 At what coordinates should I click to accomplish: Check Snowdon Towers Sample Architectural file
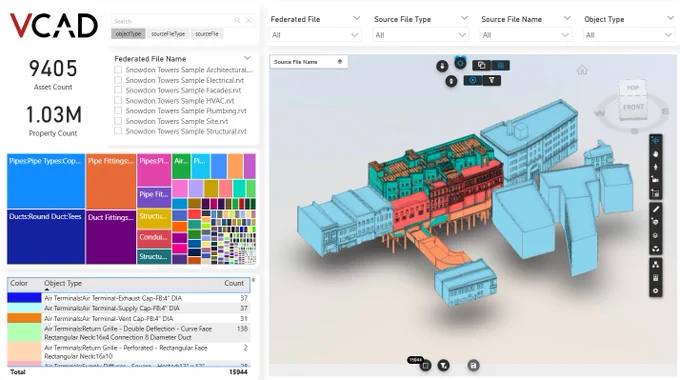tap(118, 70)
